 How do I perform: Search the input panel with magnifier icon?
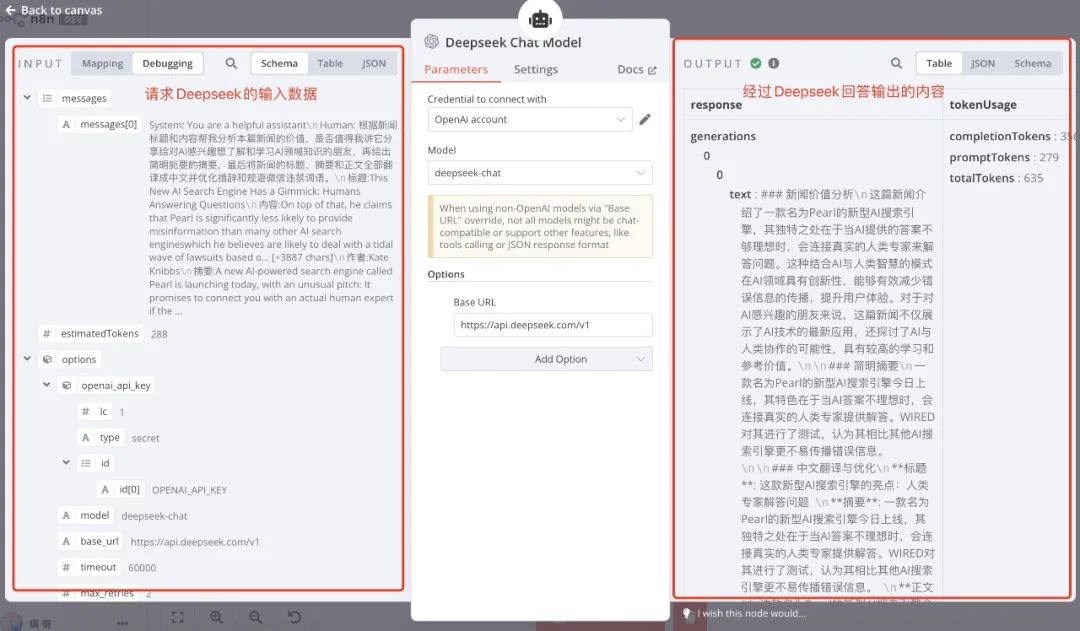[x=231, y=63]
